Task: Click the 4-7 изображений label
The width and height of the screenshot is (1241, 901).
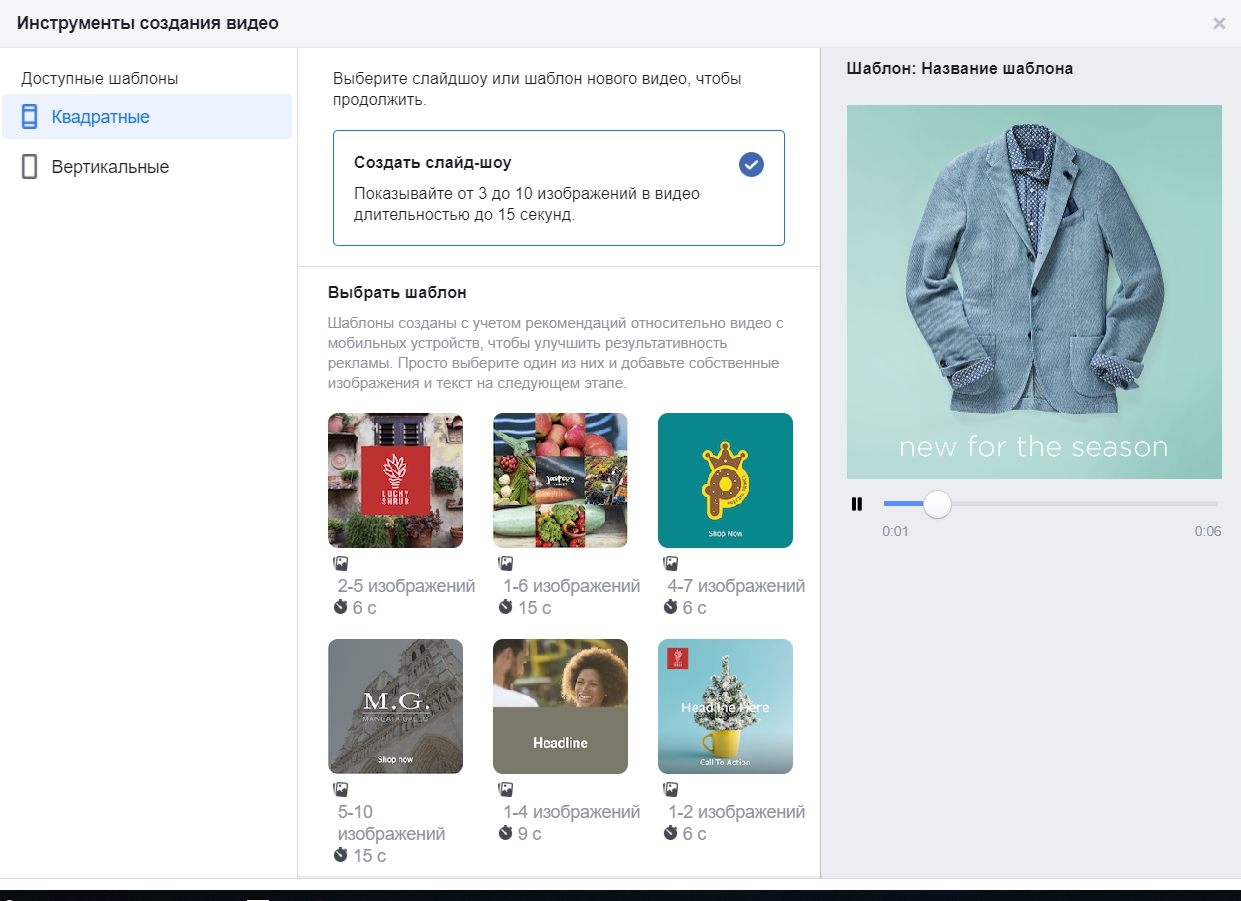Action: (x=737, y=586)
